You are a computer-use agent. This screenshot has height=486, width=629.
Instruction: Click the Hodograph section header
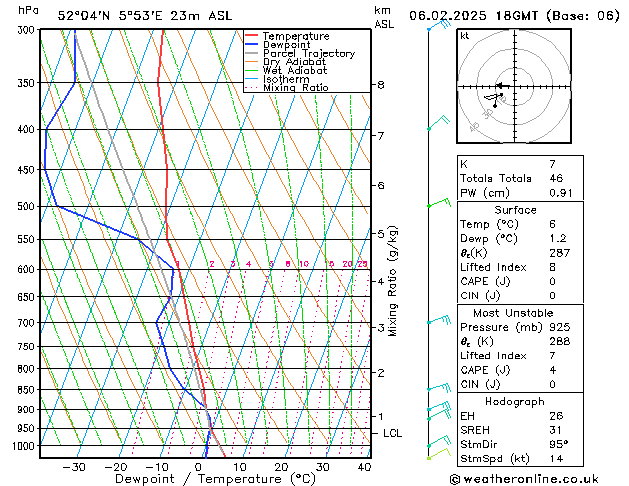pos(515,401)
